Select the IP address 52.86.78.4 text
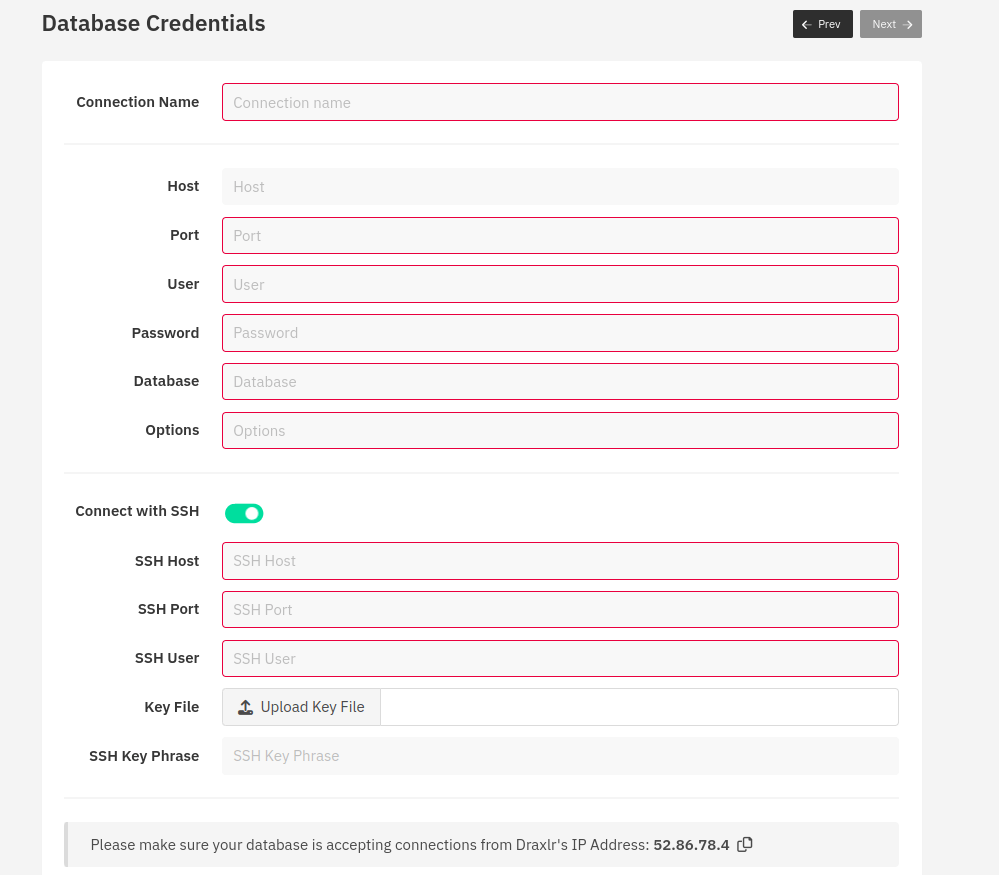This screenshot has width=999, height=875. click(691, 844)
